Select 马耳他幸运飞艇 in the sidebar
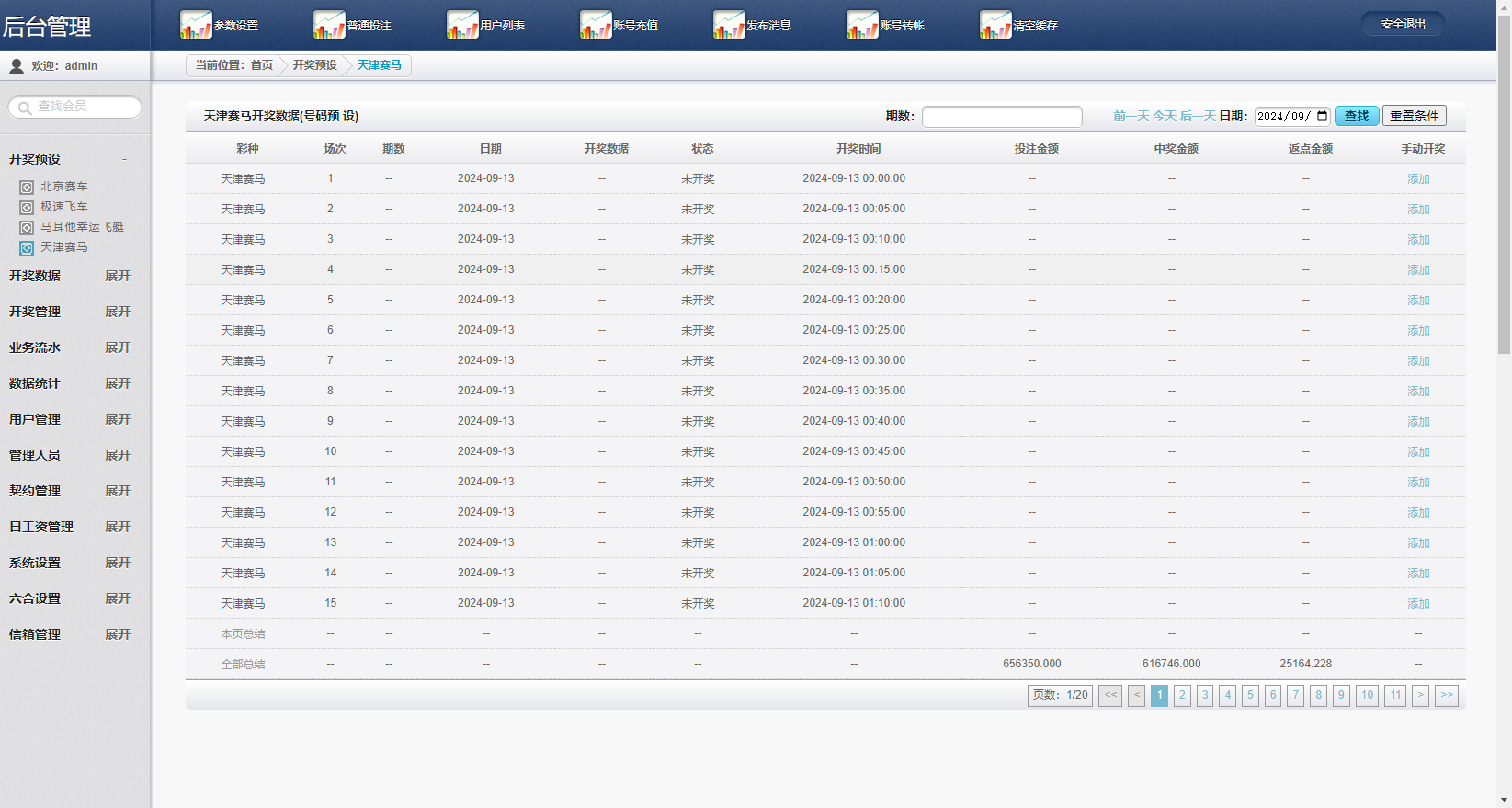This screenshot has height=808, width=1512. click(x=81, y=227)
